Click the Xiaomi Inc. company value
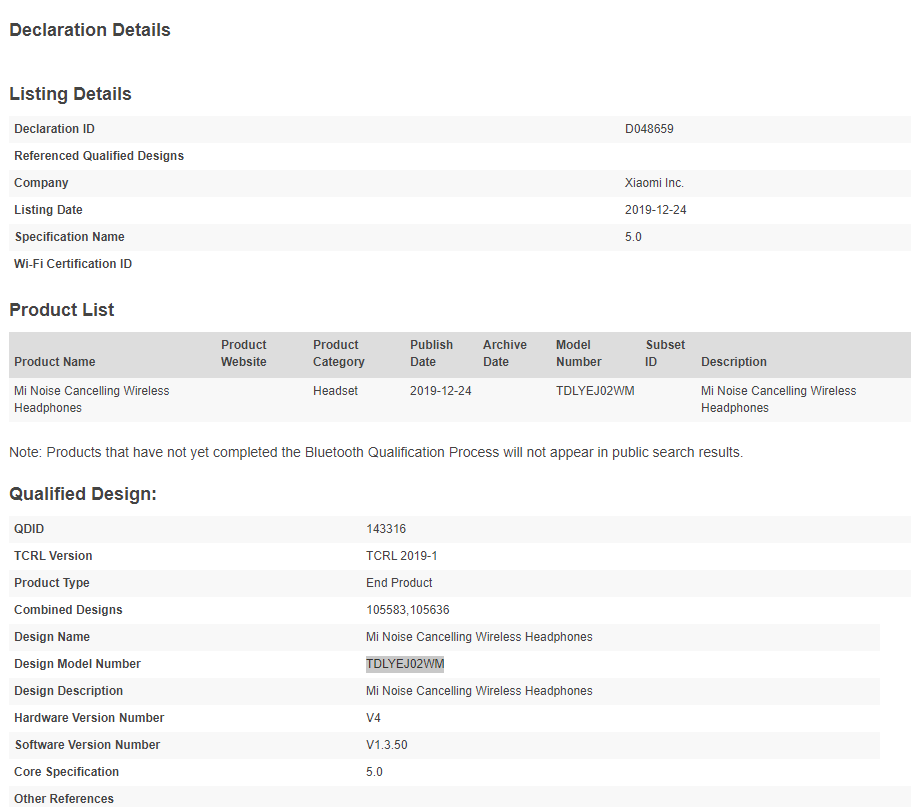The image size is (922, 807). pos(654,183)
